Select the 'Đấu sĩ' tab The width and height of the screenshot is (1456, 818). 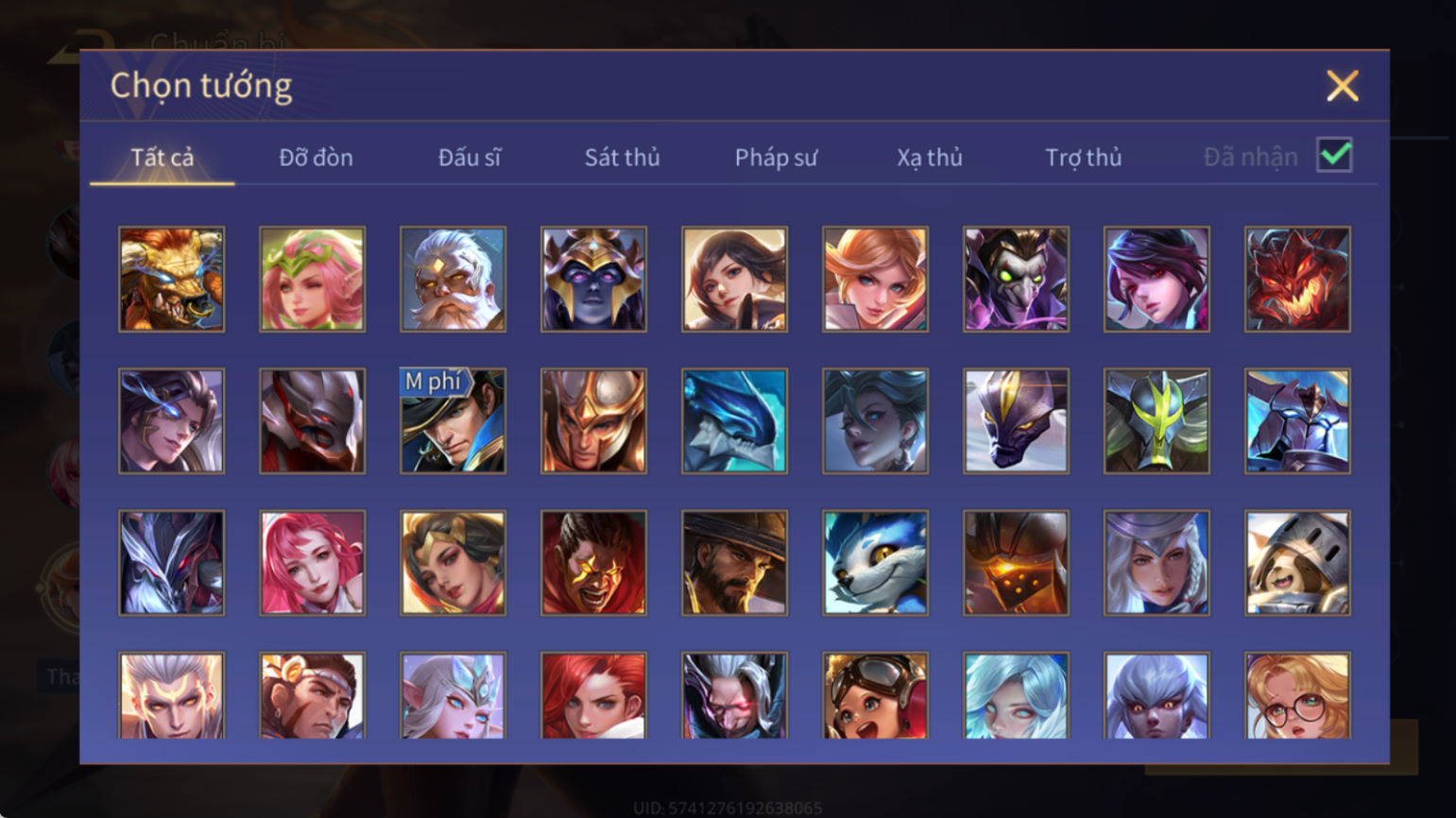point(470,157)
